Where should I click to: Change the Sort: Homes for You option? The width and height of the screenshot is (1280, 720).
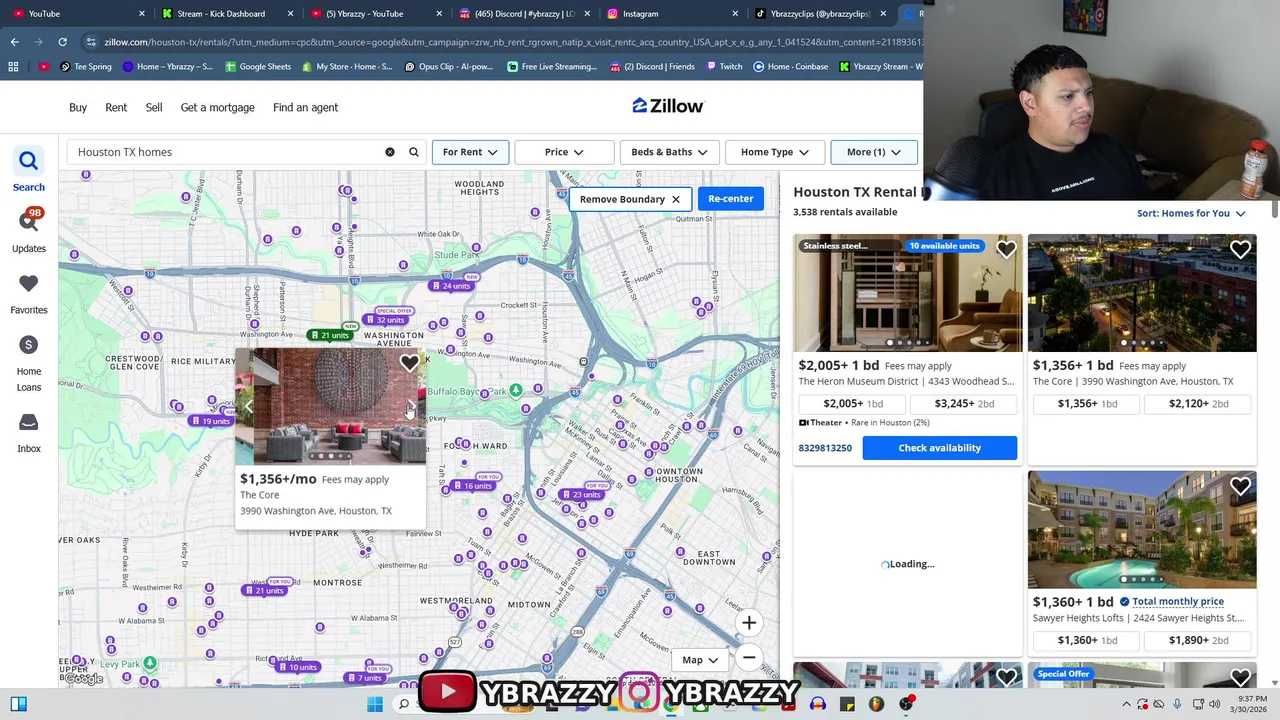click(1191, 213)
